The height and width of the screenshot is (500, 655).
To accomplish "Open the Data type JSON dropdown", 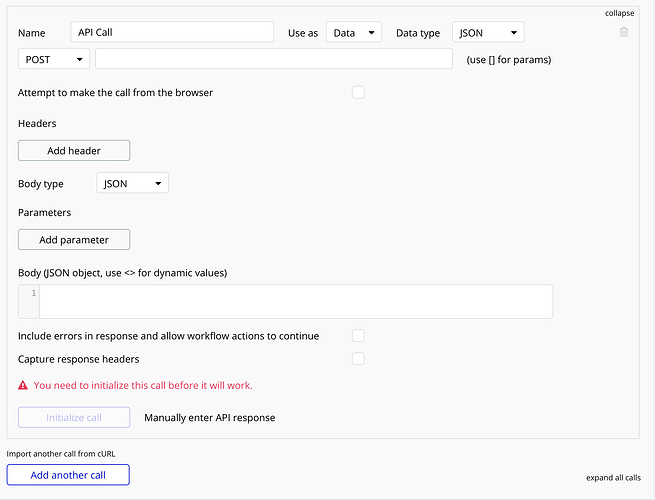I will click(x=488, y=33).
